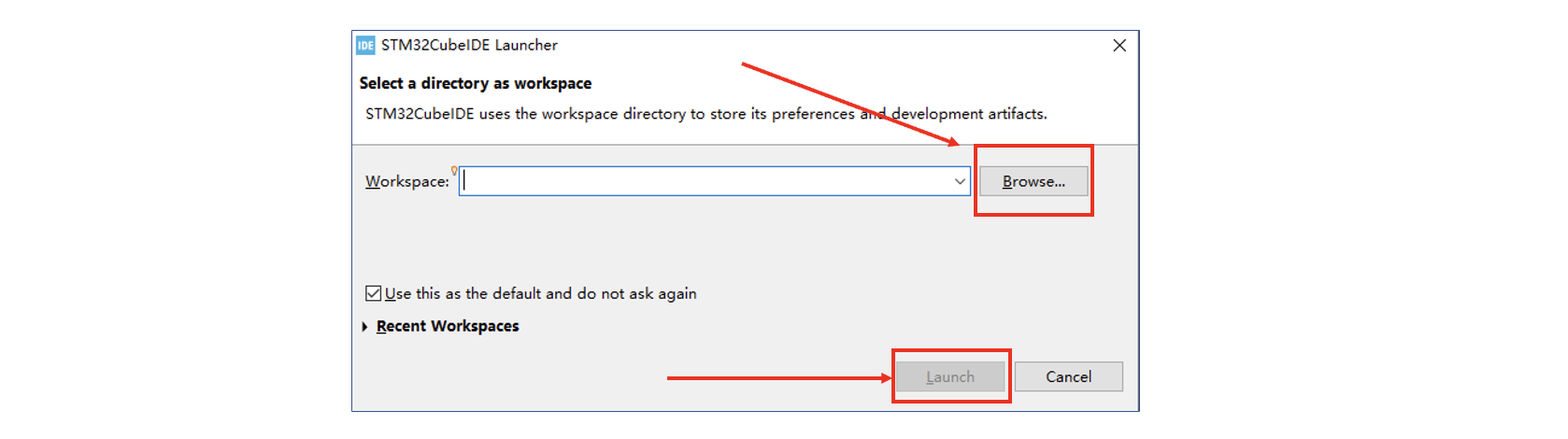Viewport: 1568px width, 439px height.
Task: Click the Recent Workspaces heading text
Action: [x=448, y=326]
